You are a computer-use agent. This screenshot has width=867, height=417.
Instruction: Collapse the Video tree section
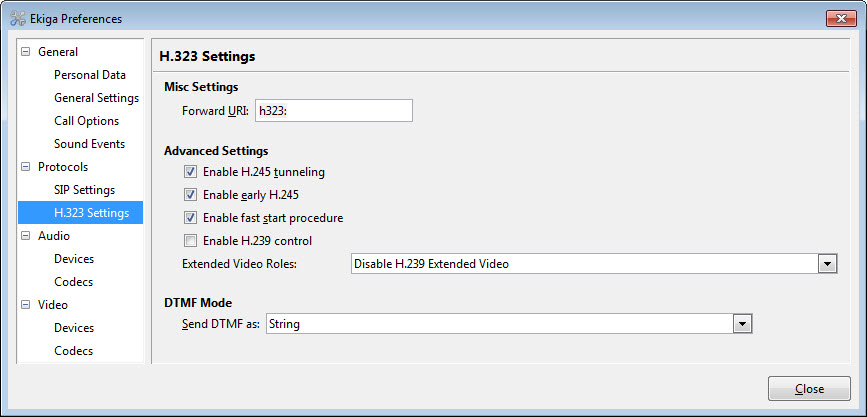(25, 305)
